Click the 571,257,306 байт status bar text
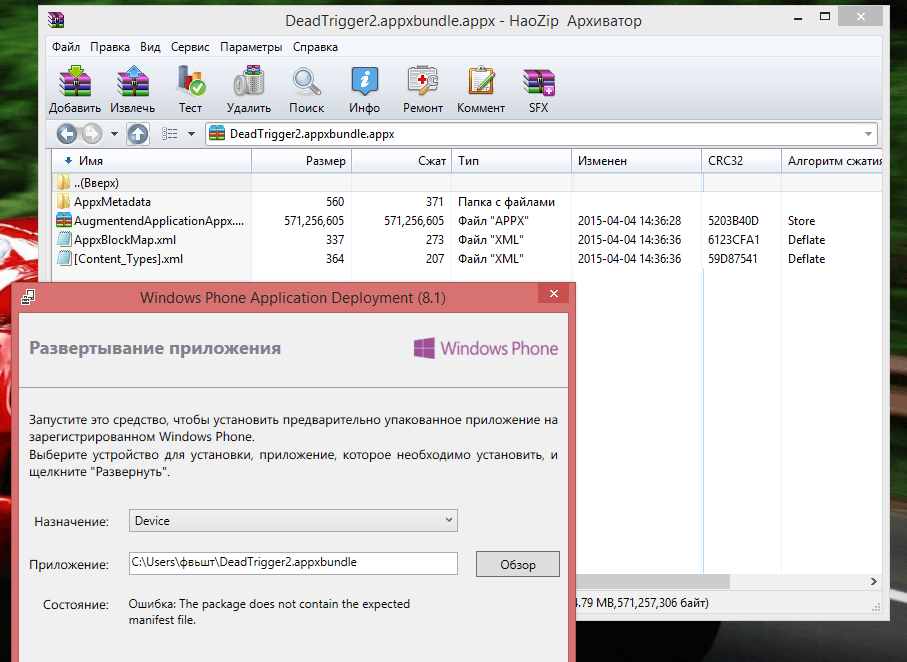The image size is (907, 662). [663, 603]
